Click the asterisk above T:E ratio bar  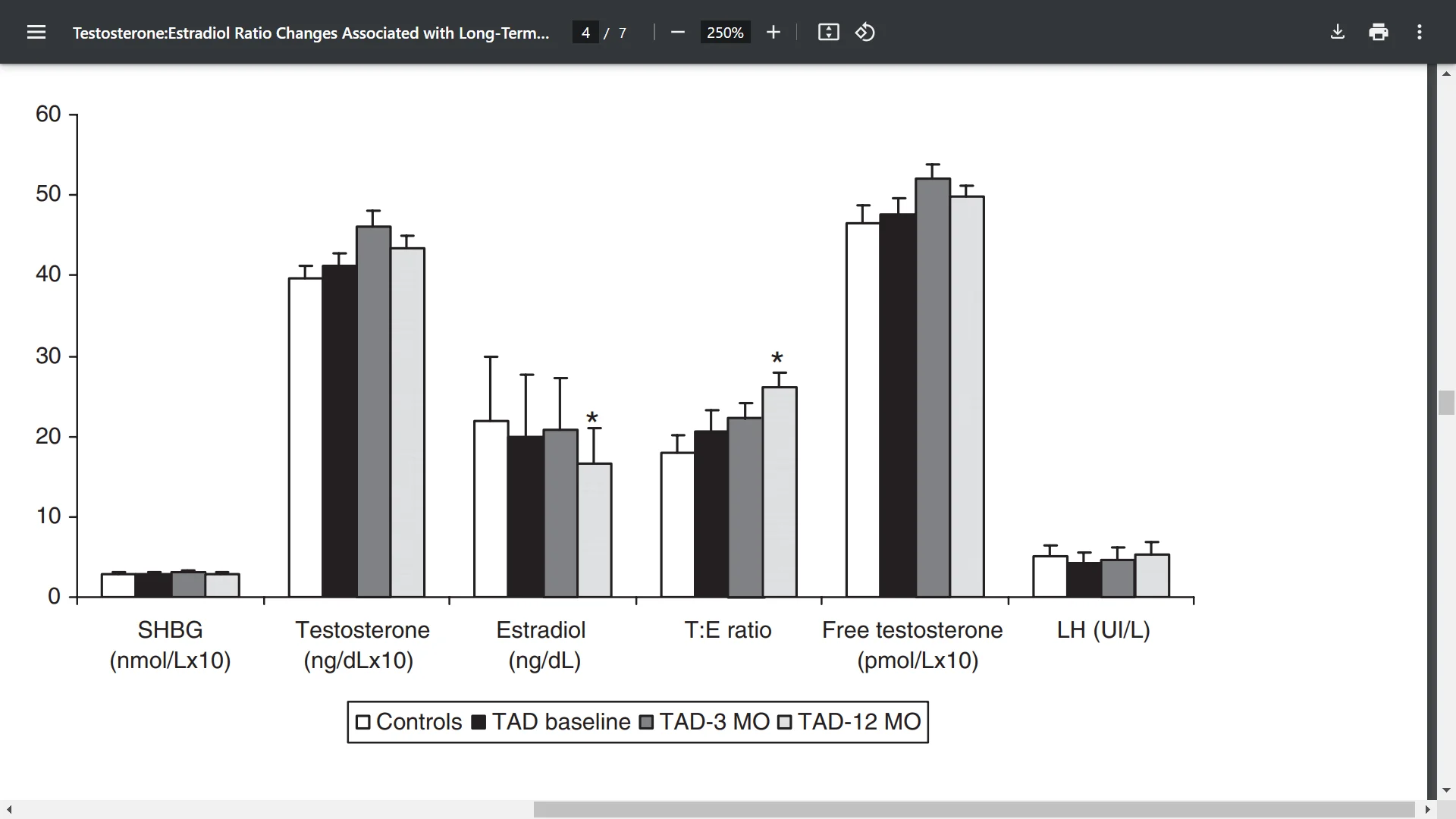(x=777, y=358)
